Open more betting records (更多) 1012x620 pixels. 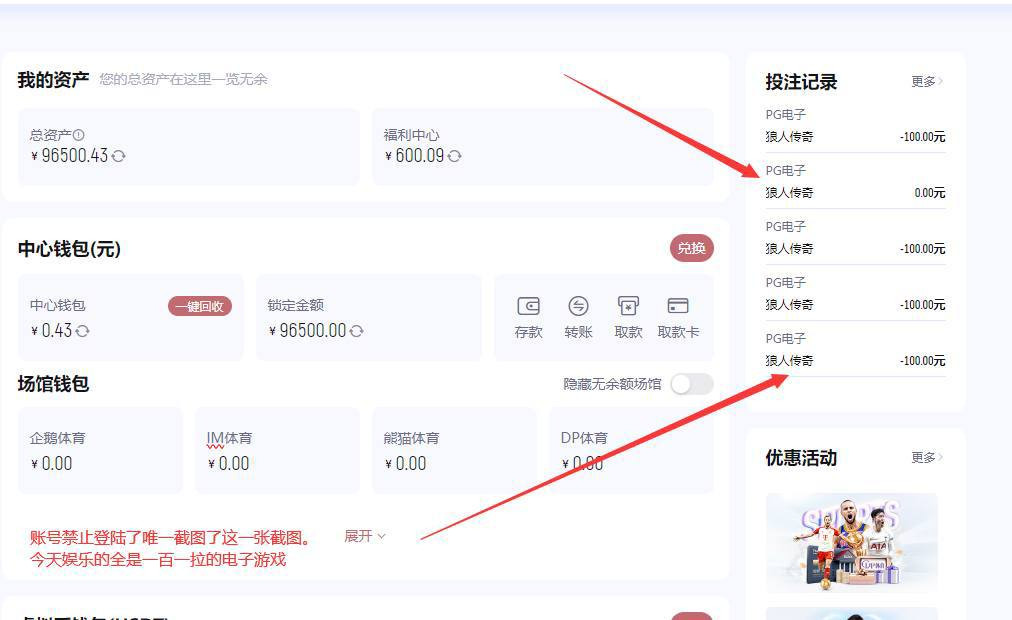tap(926, 82)
